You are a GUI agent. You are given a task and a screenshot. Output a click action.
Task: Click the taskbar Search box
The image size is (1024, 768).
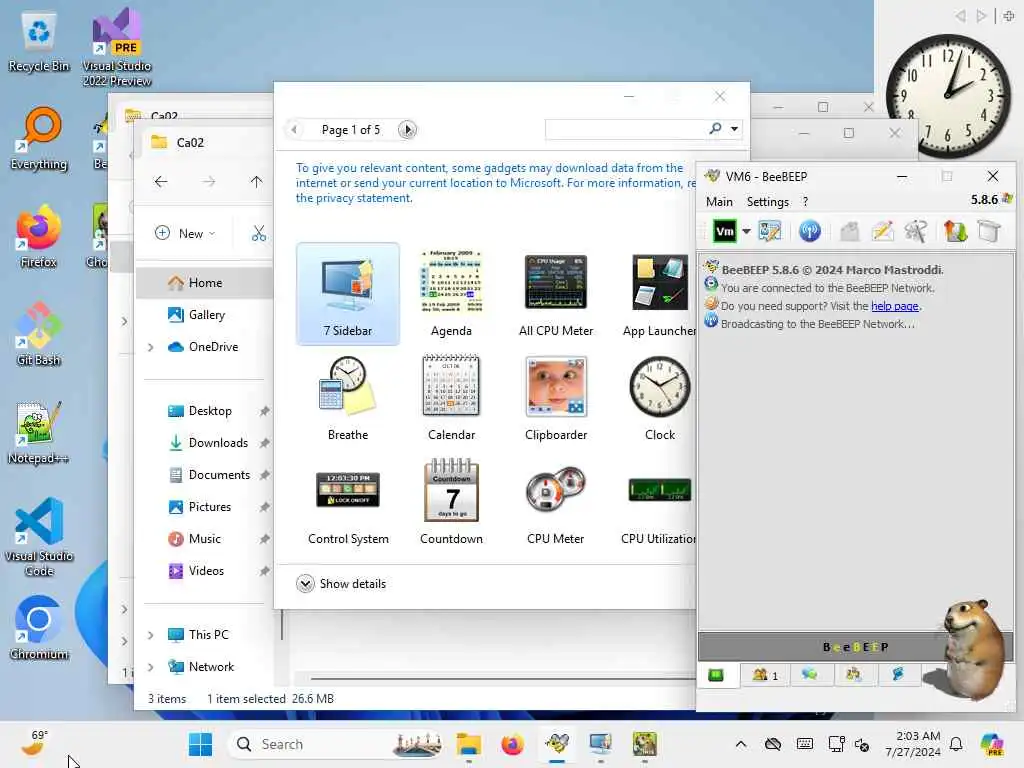tap(336, 744)
